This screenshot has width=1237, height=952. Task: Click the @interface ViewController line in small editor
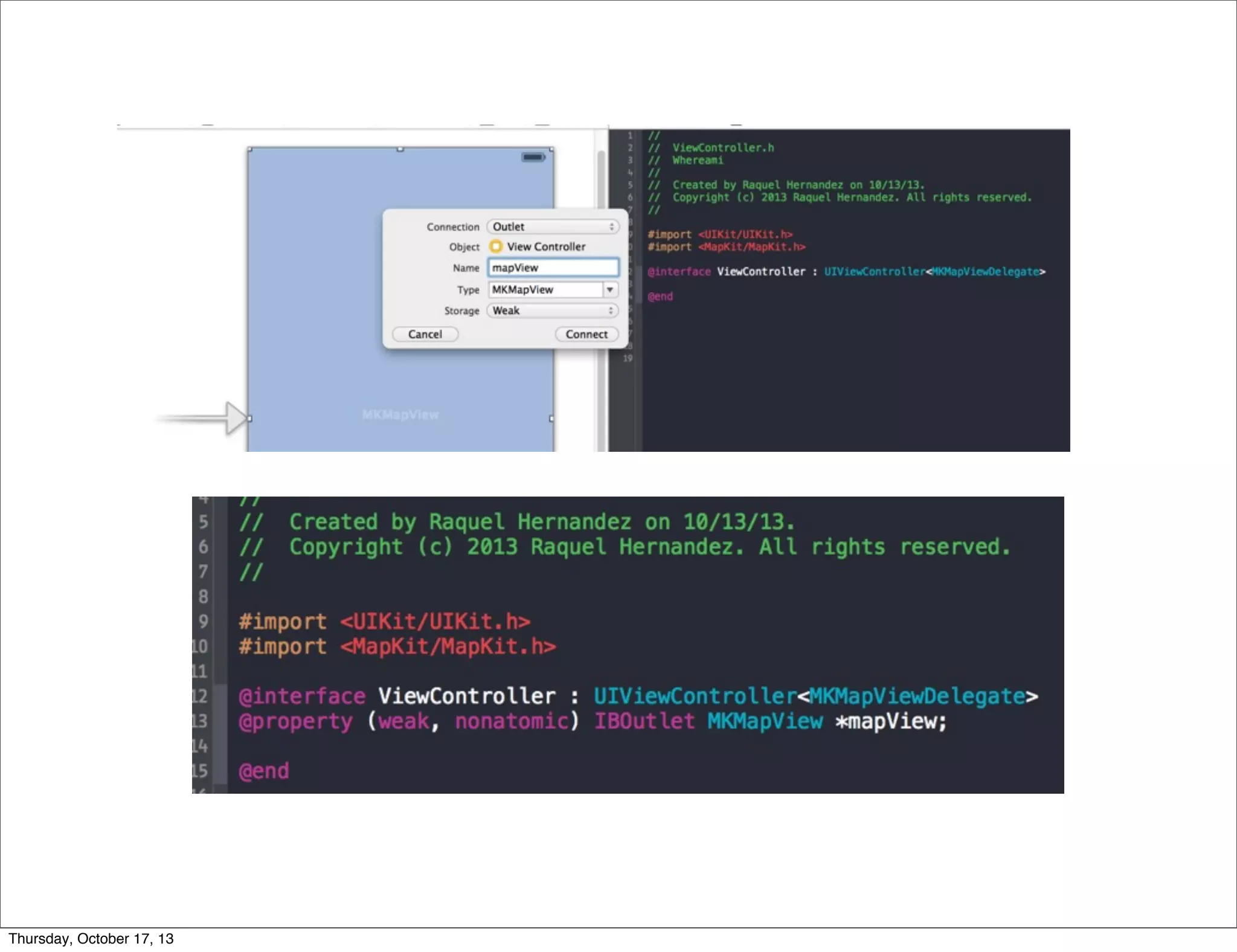(846, 272)
